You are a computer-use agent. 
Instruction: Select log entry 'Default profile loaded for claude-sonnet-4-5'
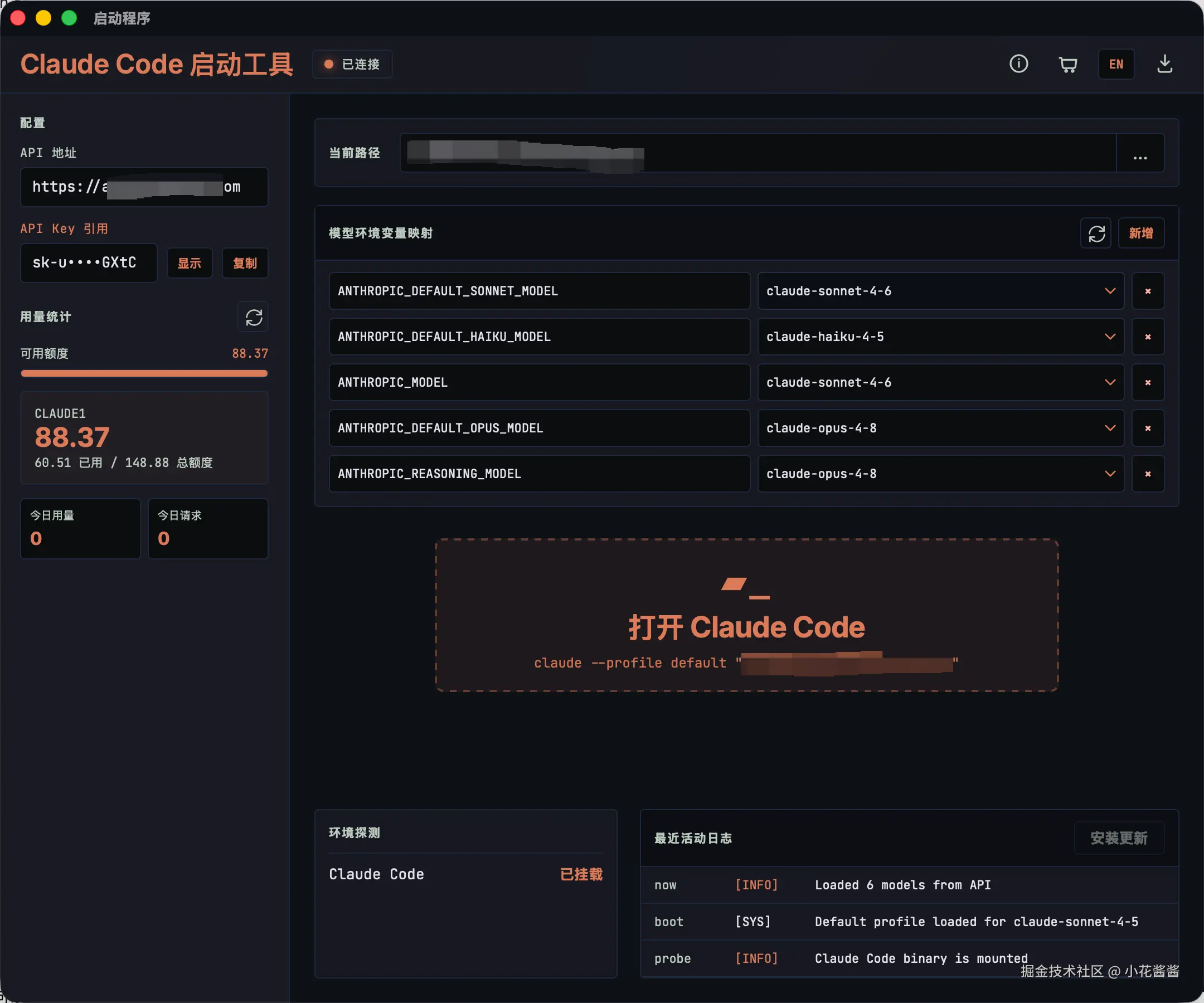[x=909, y=922]
